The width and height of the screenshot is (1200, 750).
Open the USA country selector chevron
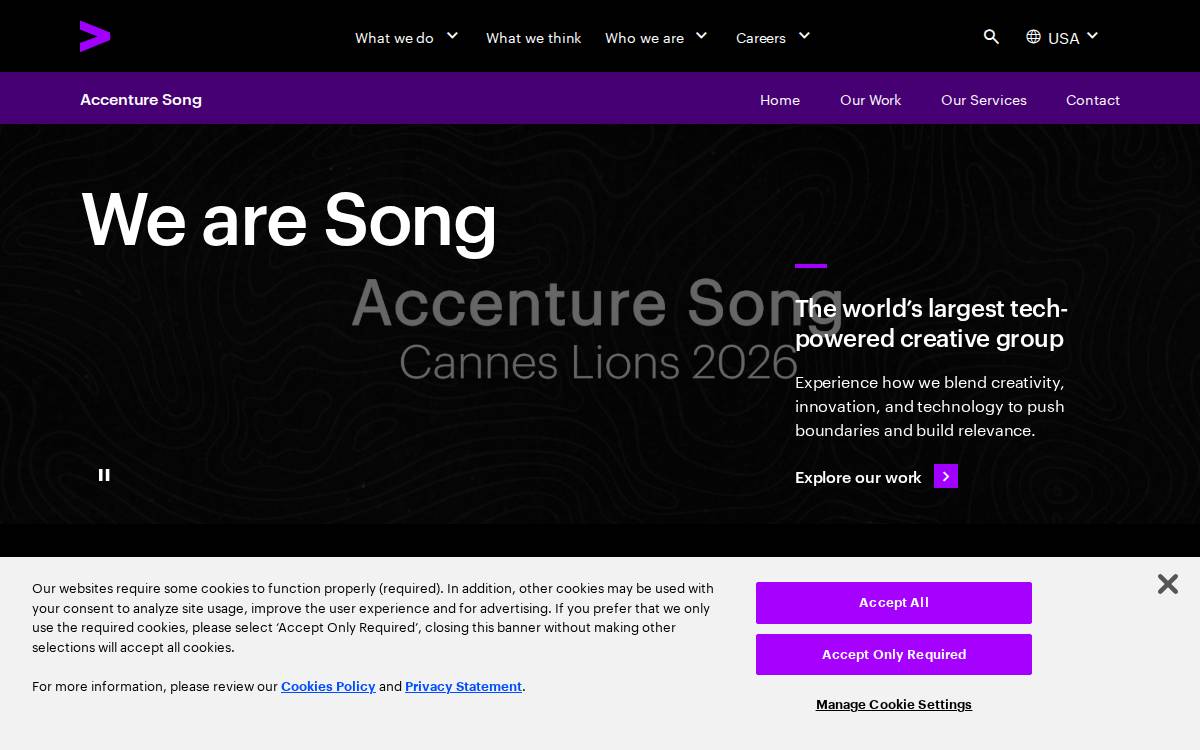point(1092,36)
